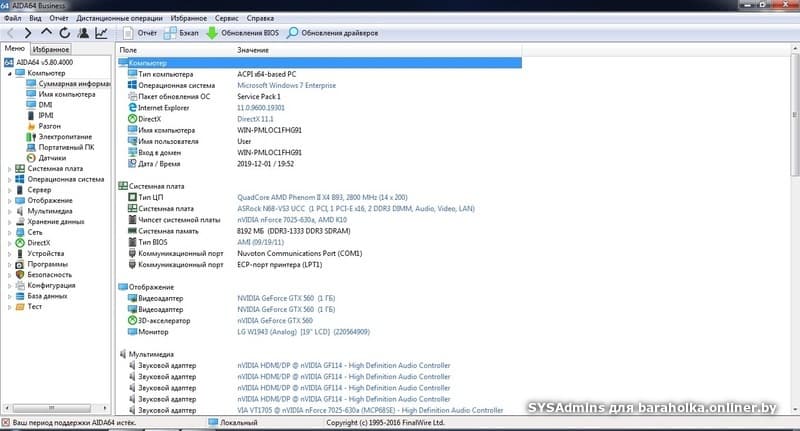Expand the Хранение данных tree node
Viewport: 800px width, 431px height.
(x=9, y=222)
